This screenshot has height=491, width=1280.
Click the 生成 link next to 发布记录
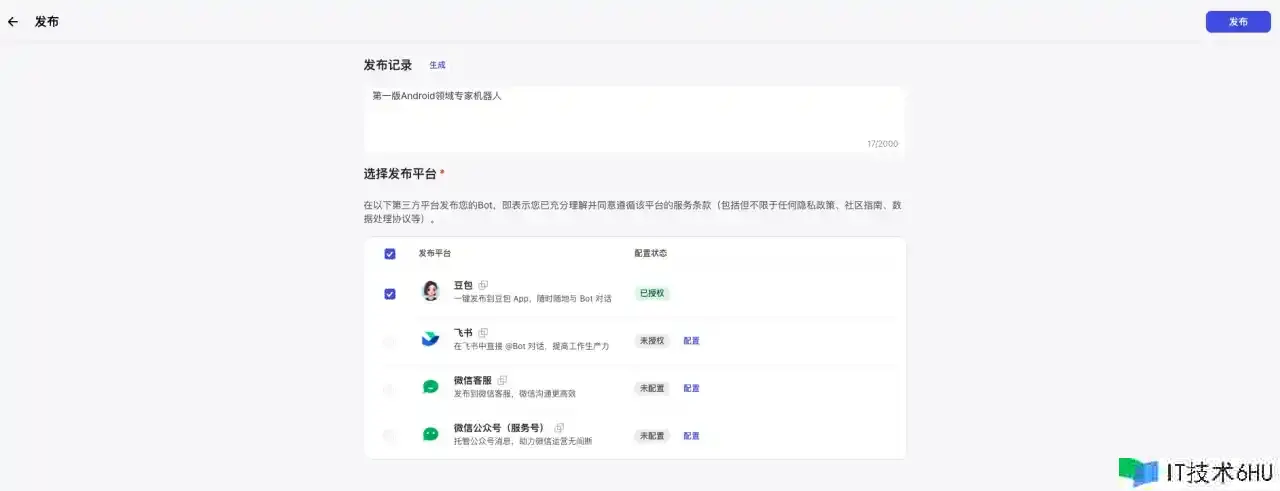pos(437,65)
